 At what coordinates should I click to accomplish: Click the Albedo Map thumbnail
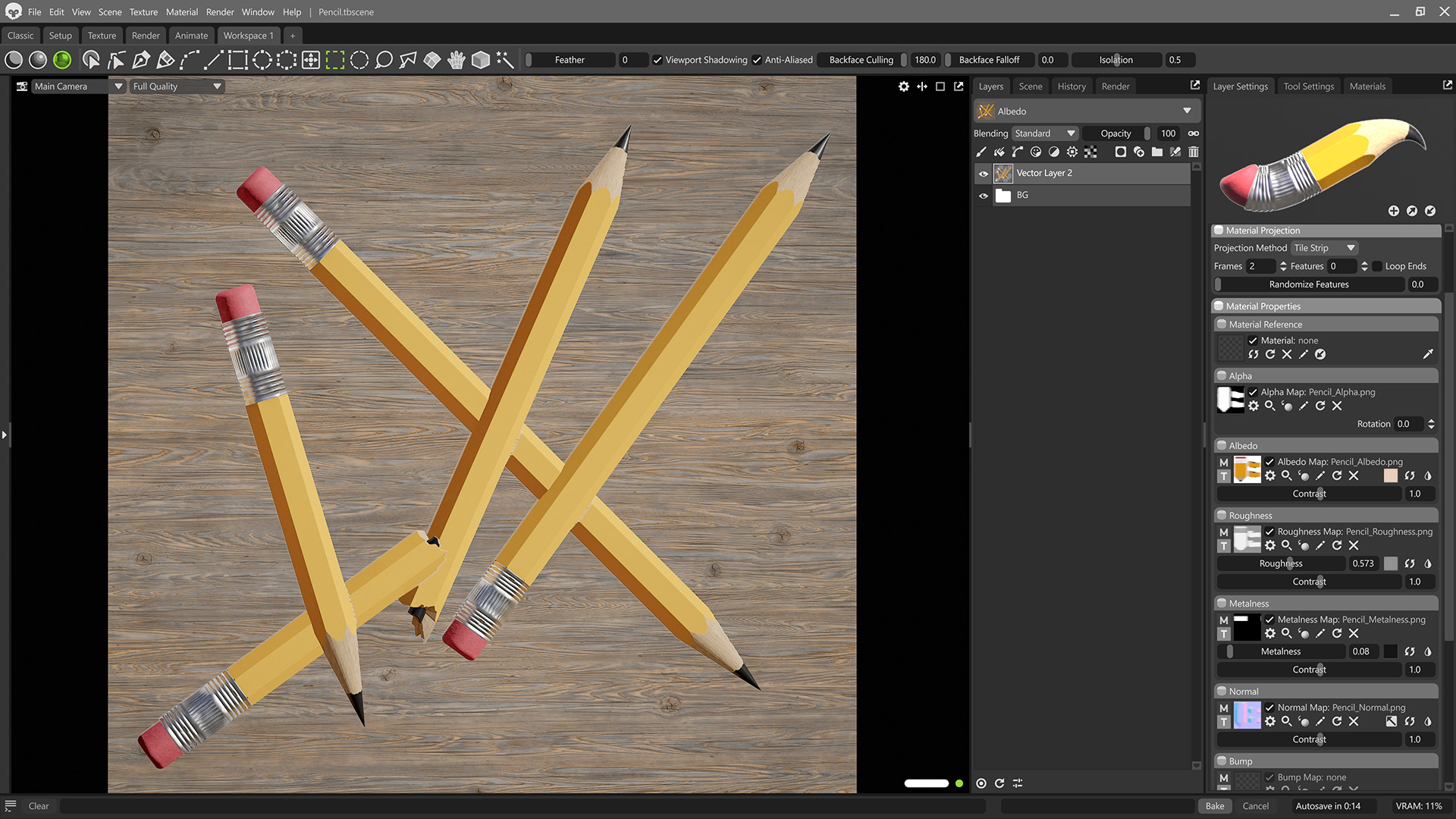1247,469
